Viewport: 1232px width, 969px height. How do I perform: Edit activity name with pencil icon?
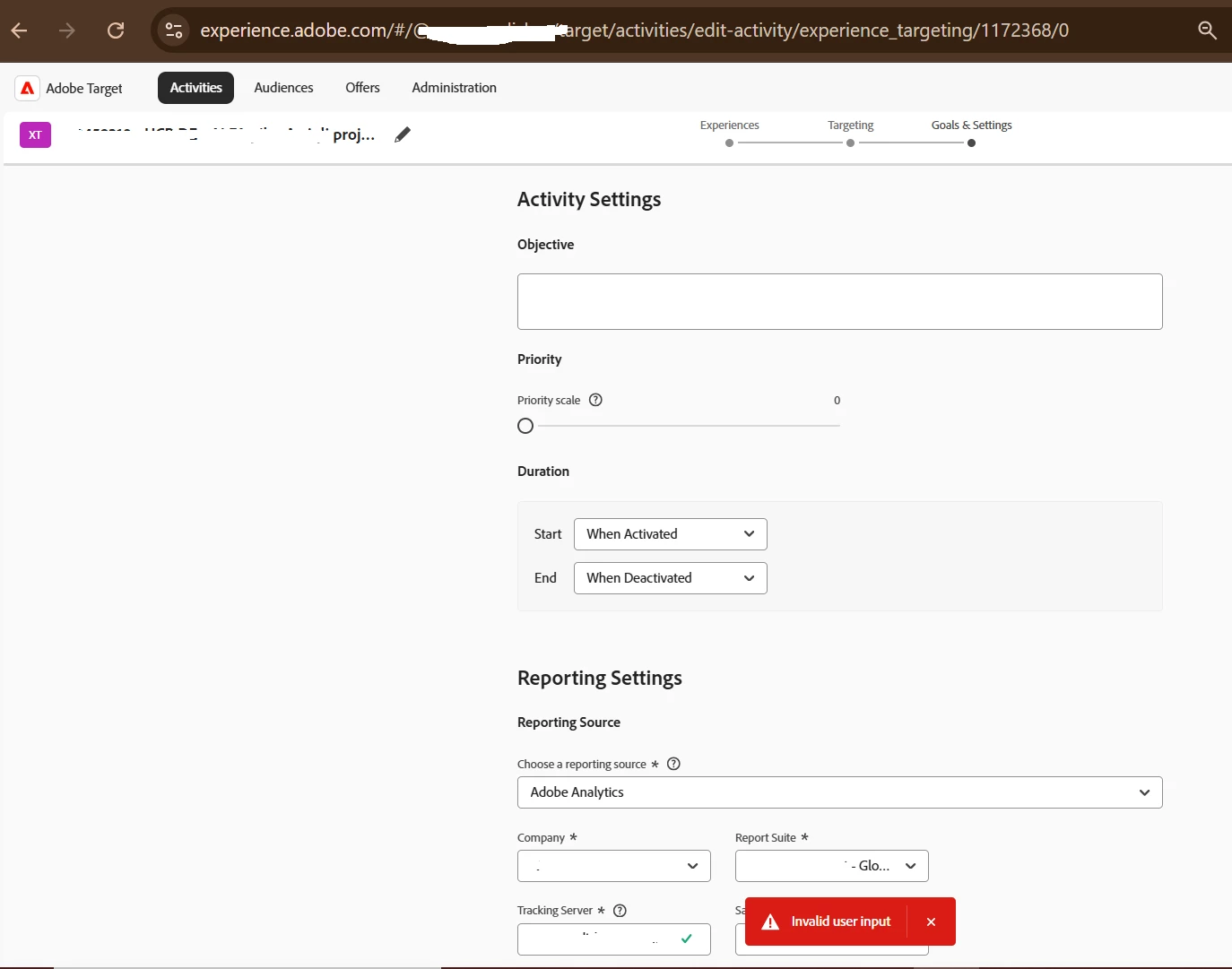(x=403, y=134)
